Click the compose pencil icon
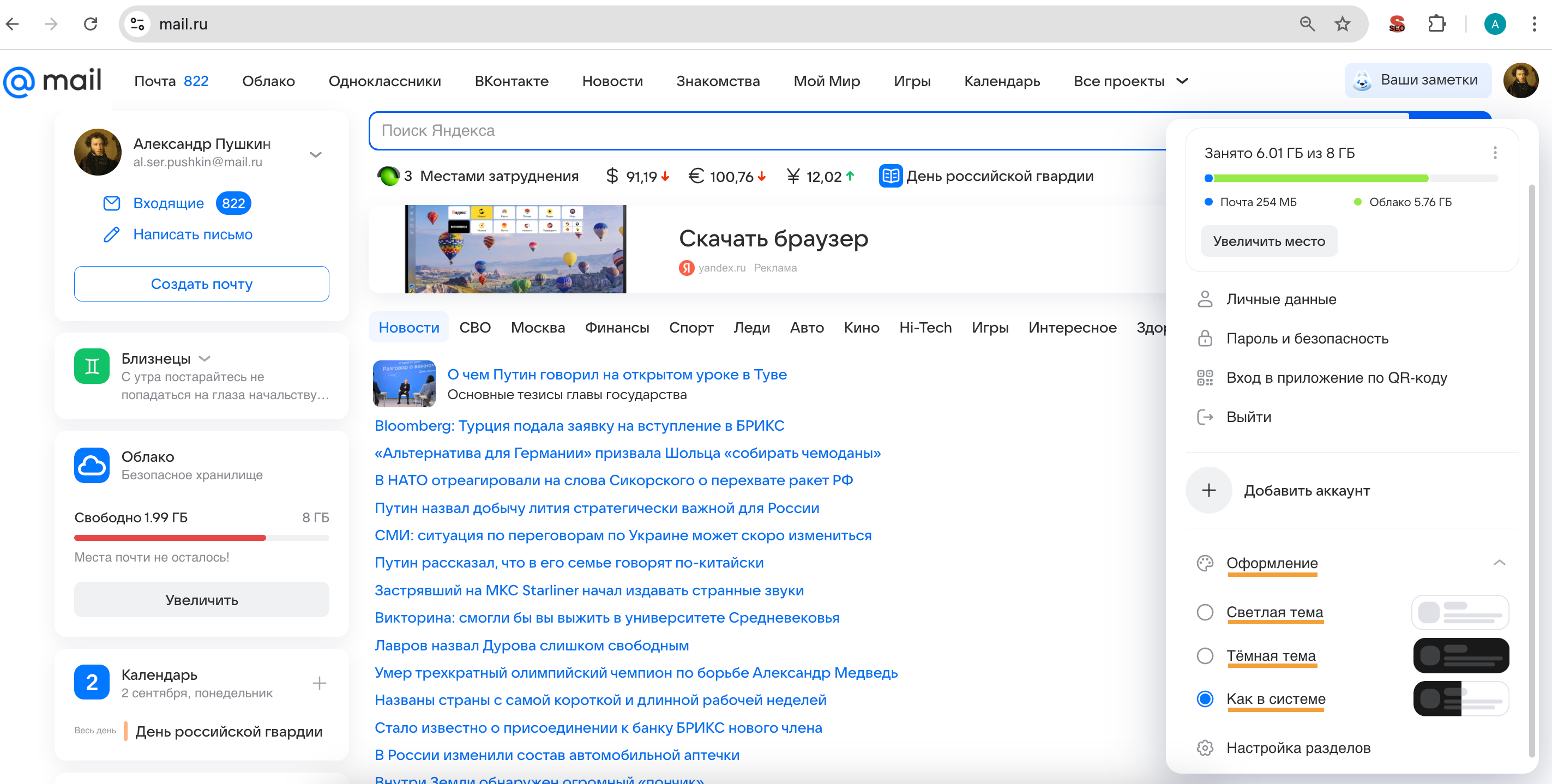Image resolution: width=1552 pixels, height=784 pixels. point(111,234)
